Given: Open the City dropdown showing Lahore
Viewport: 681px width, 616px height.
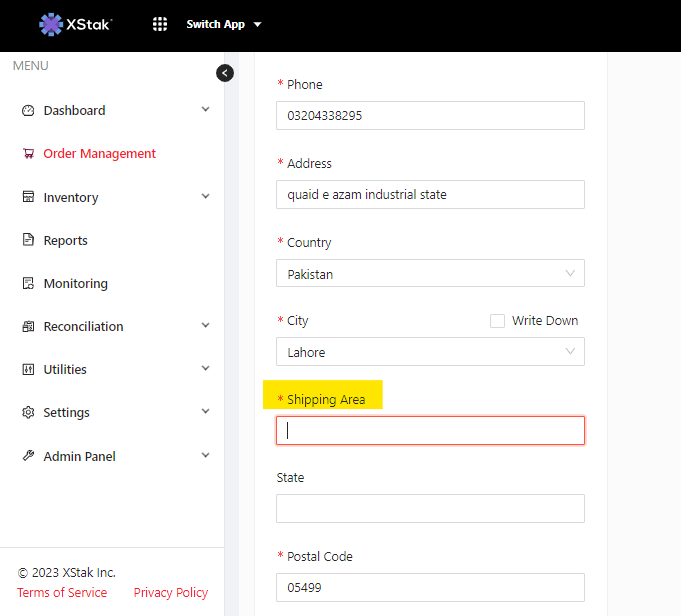Looking at the screenshot, I should pyautogui.click(x=430, y=352).
